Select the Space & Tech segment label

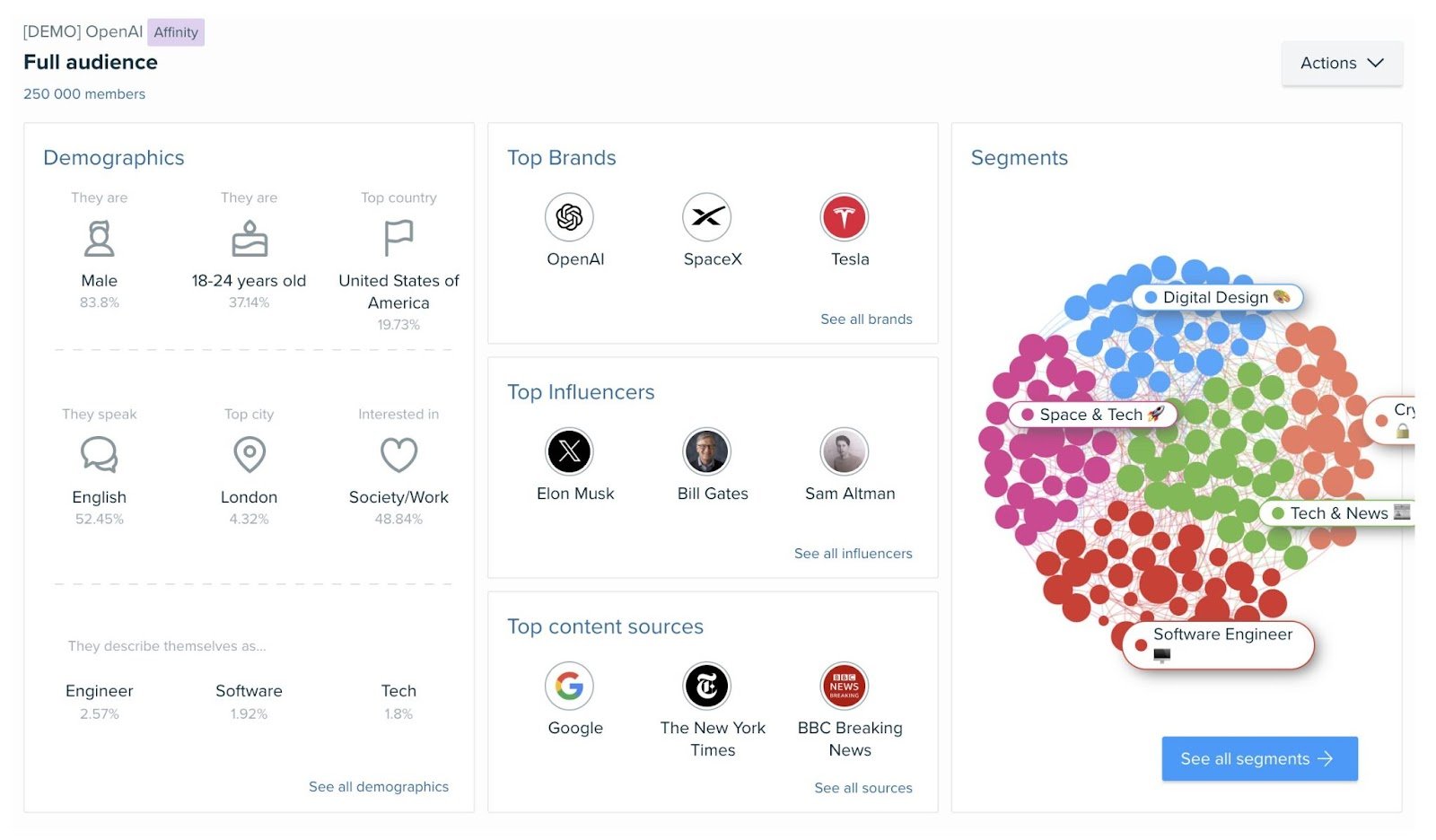[1094, 415]
